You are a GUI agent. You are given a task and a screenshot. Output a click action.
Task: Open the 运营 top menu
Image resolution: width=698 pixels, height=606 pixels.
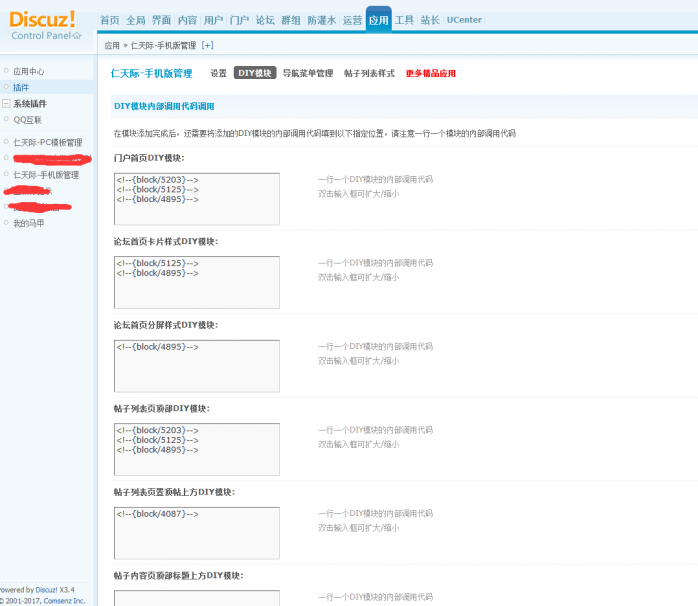(x=352, y=20)
